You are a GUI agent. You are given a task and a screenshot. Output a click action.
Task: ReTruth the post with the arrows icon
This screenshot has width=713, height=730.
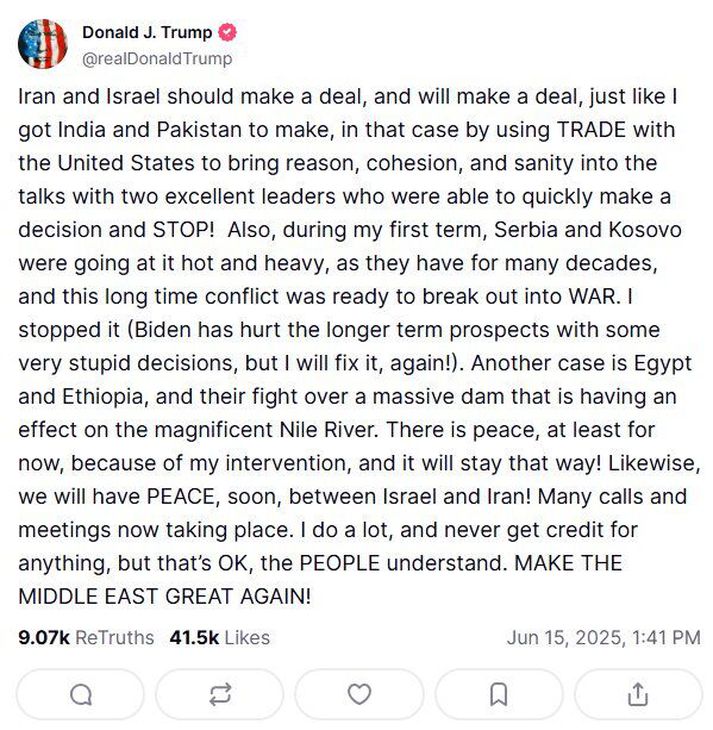pyautogui.click(x=221, y=694)
